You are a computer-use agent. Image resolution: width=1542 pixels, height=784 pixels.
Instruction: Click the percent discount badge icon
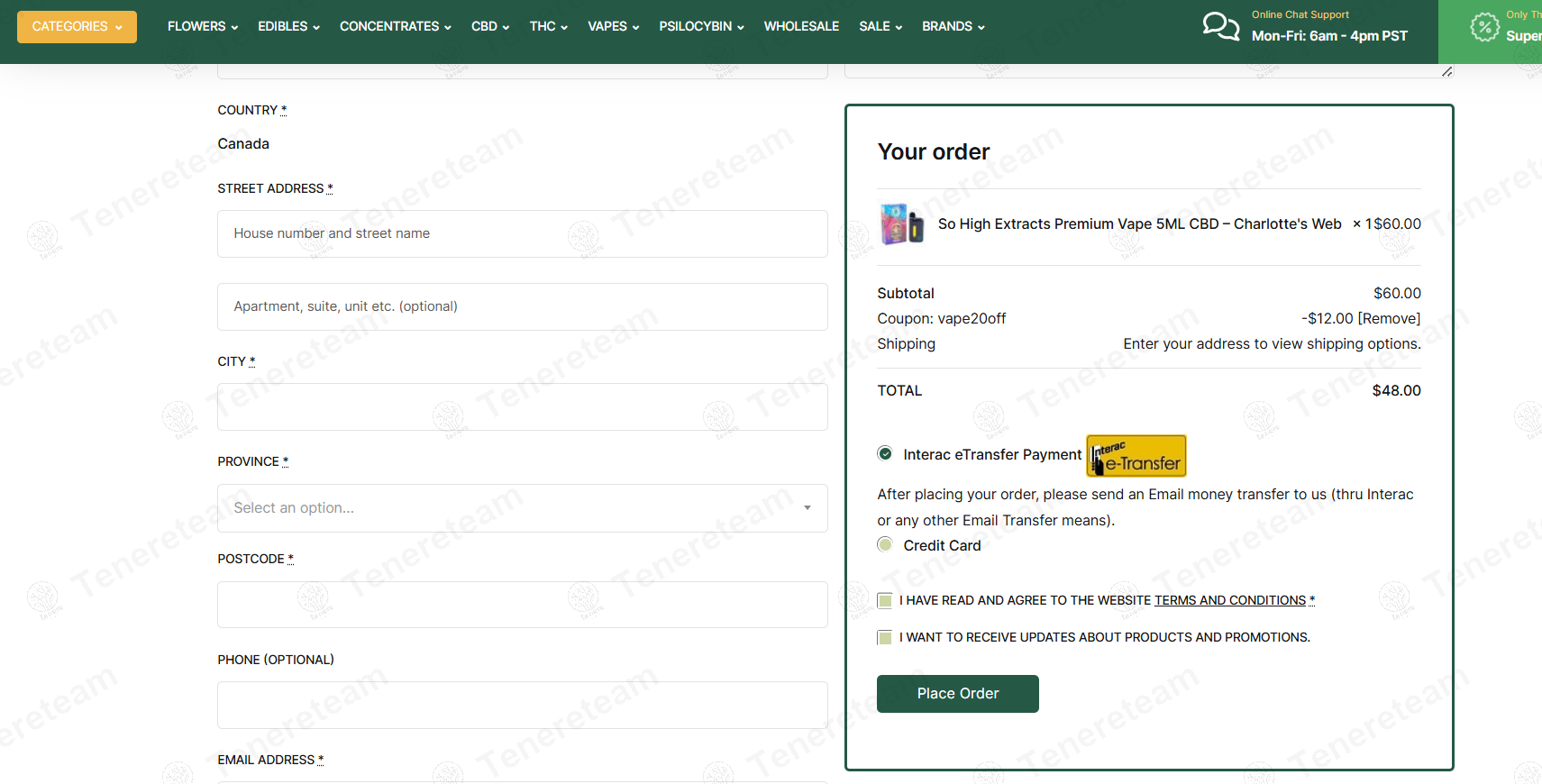[1484, 26]
